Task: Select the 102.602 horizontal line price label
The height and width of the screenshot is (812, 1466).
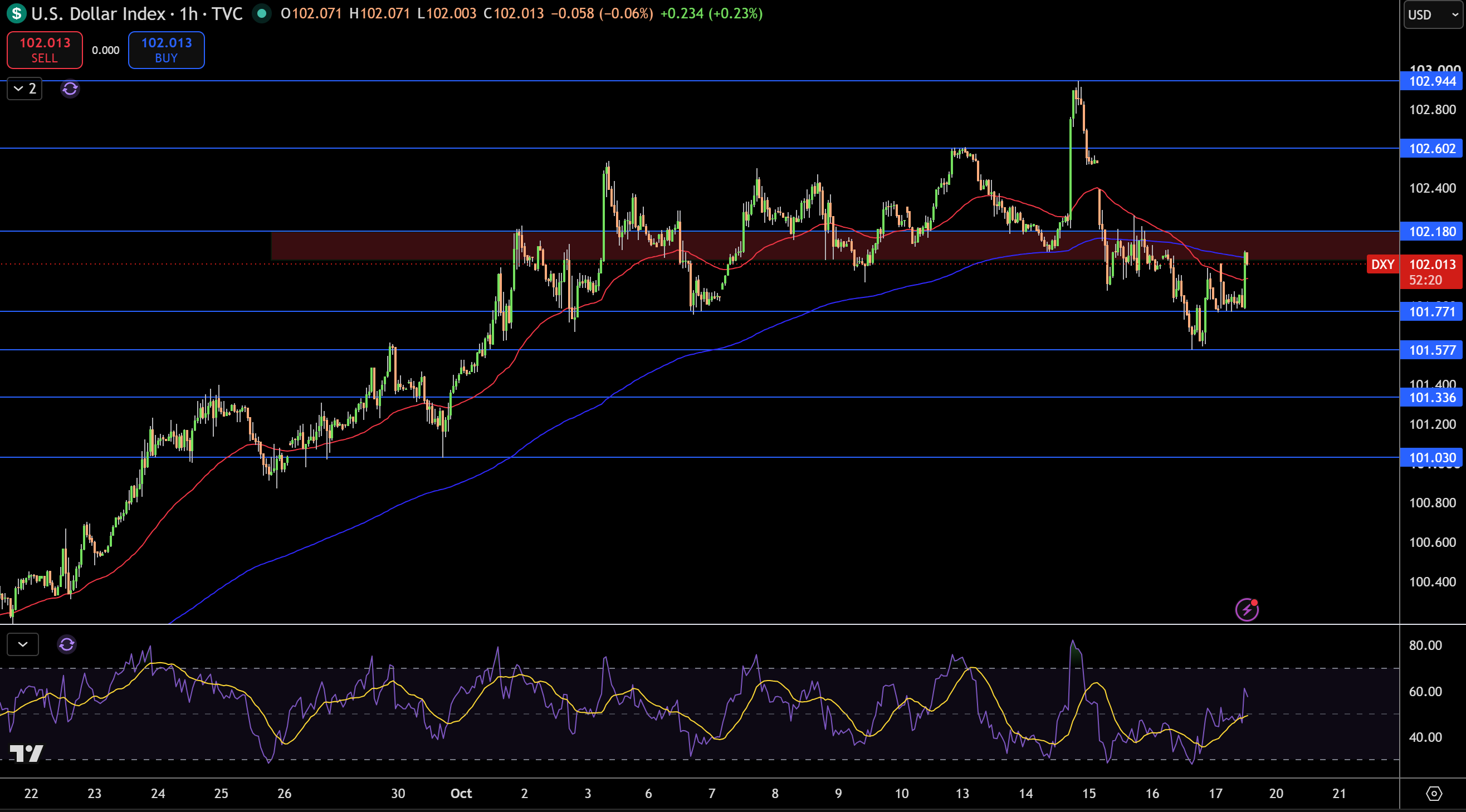Action: tap(1431, 149)
